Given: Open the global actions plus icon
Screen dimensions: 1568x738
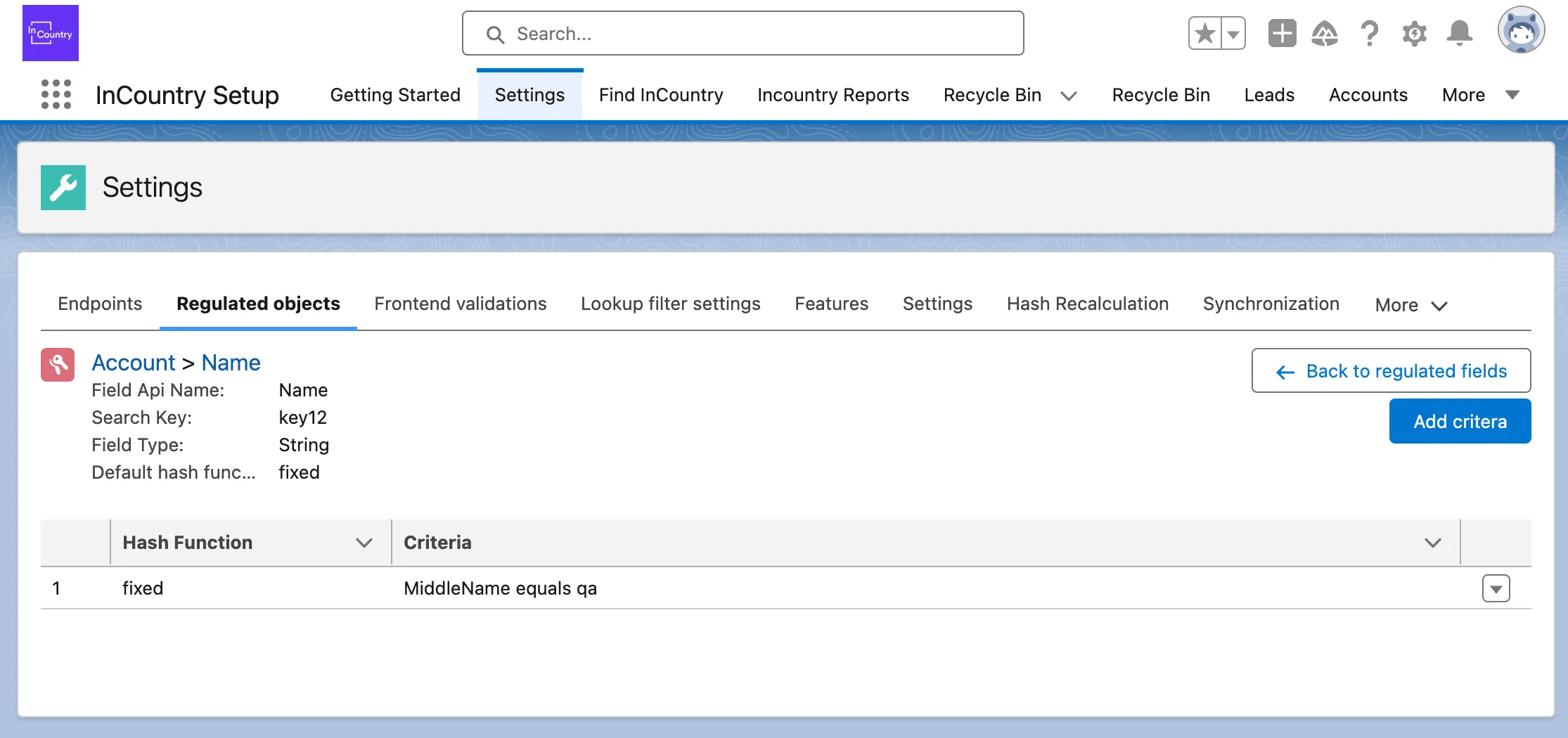Looking at the screenshot, I should tap(1282, 33).
